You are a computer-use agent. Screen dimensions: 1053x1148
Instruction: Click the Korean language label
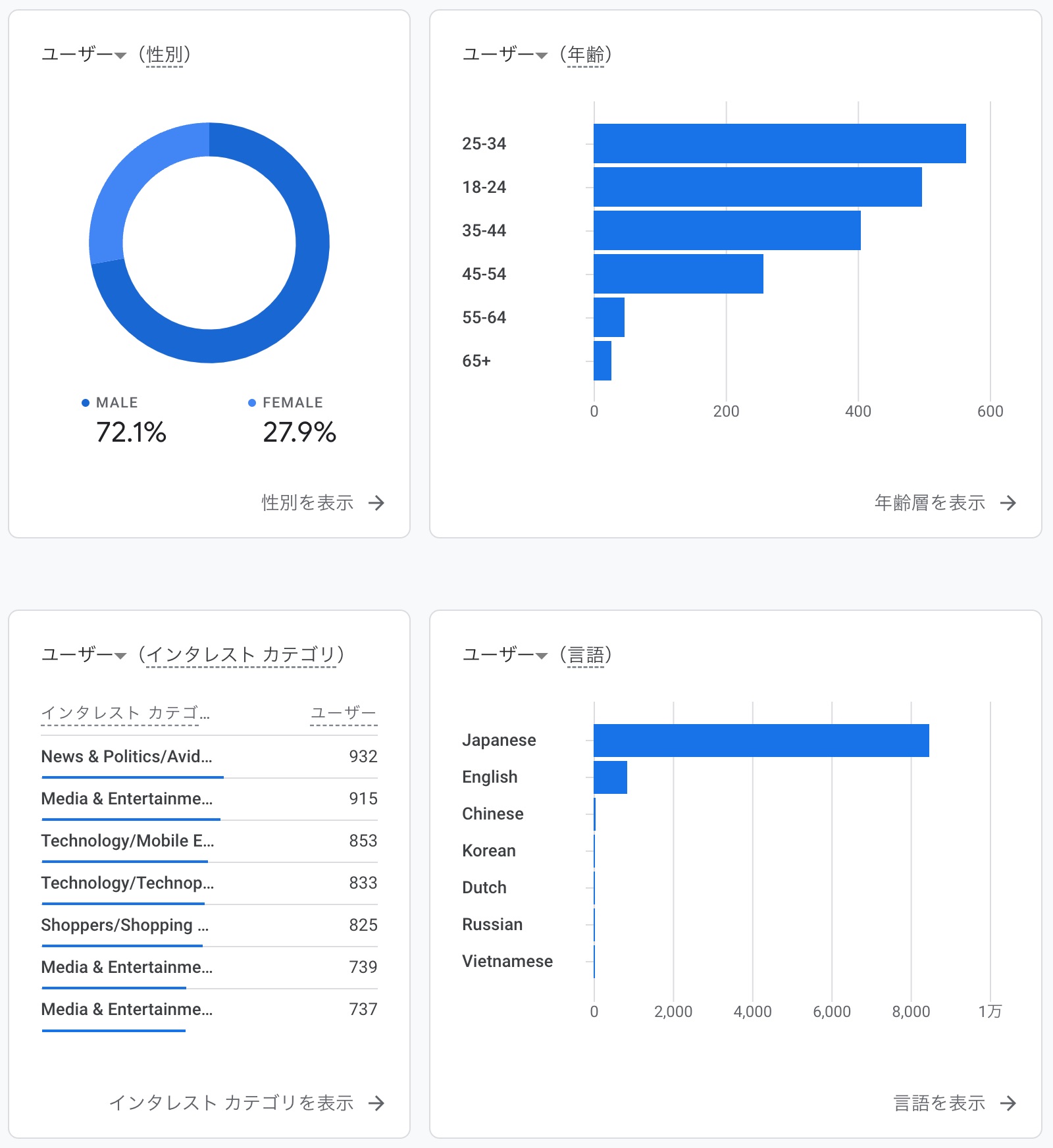point(489,851)
